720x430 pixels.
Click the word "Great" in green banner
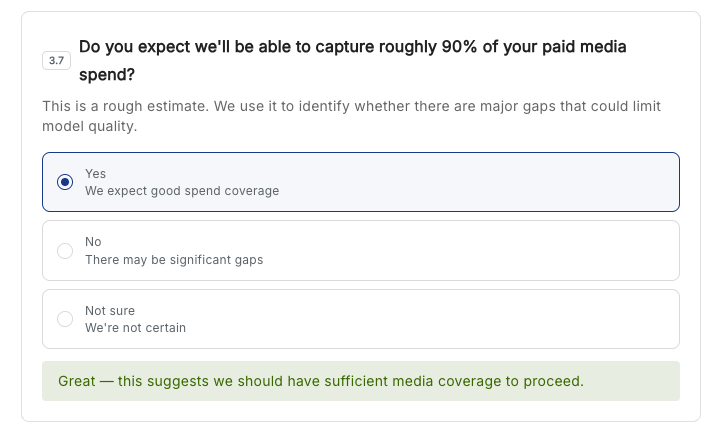(x=77, y=381)
